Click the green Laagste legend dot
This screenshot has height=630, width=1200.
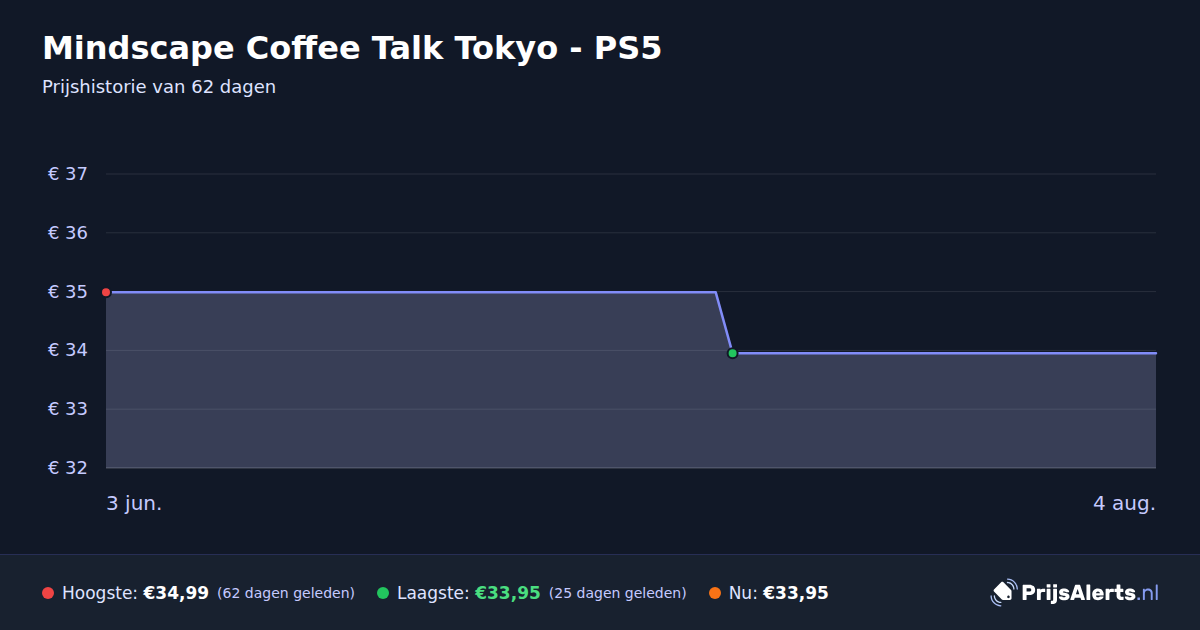coord(383,593)
